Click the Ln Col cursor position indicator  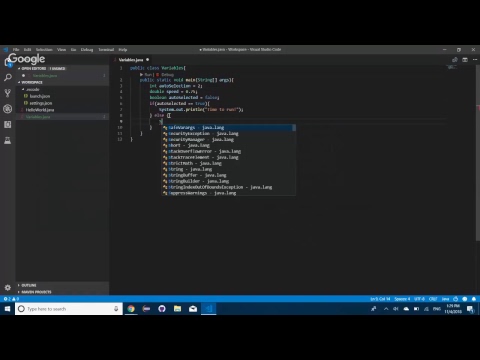point(380,299)
